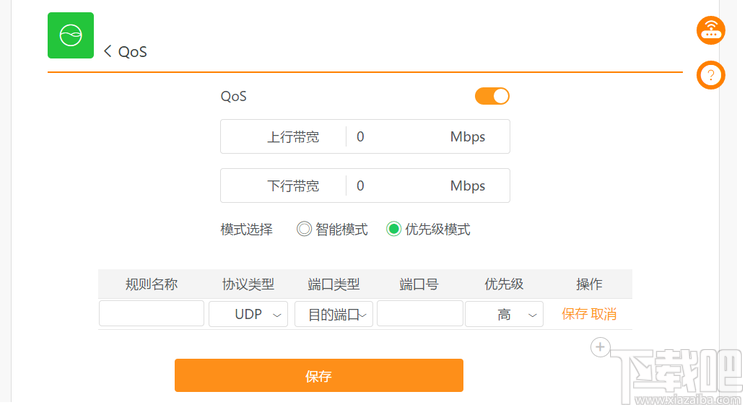This screenshot has height=410, width=750.
Task: Open the orange router status icon
Action: pyautogui.click(x=711, y=30)
